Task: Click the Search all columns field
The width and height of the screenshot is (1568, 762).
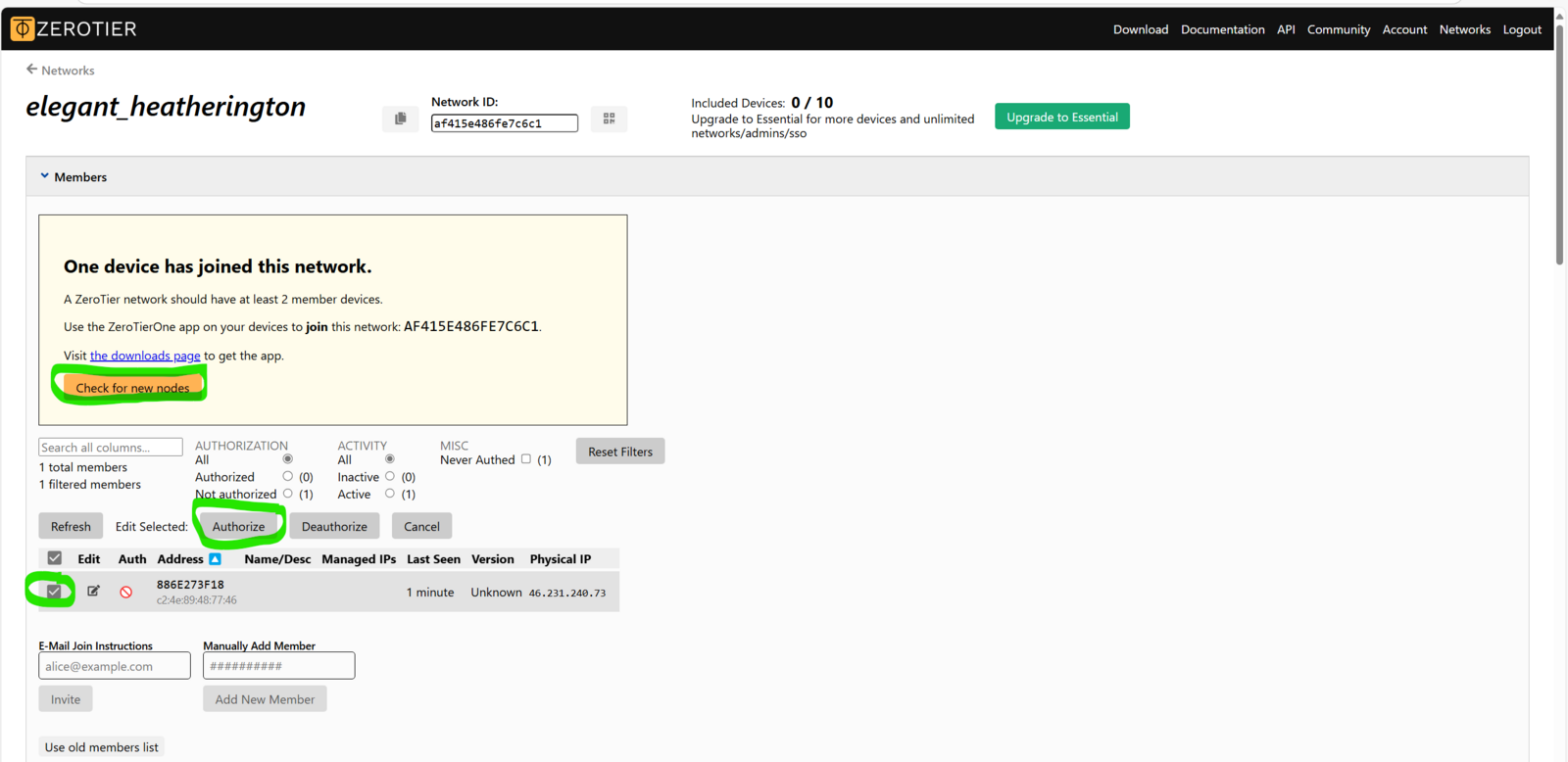Action: (x=110, y=448)
